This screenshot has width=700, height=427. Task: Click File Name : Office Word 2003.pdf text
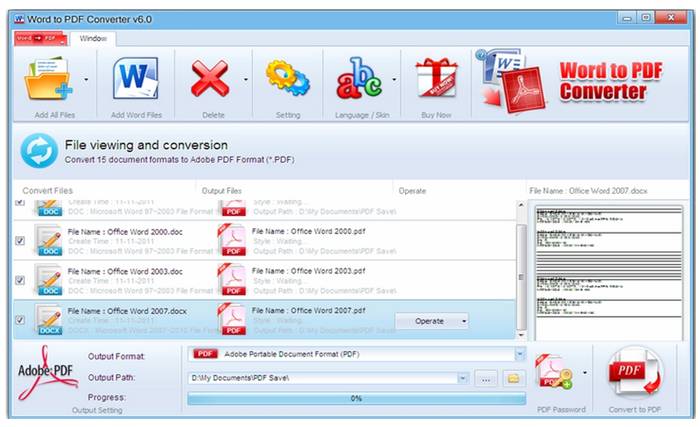coord(308,271)
